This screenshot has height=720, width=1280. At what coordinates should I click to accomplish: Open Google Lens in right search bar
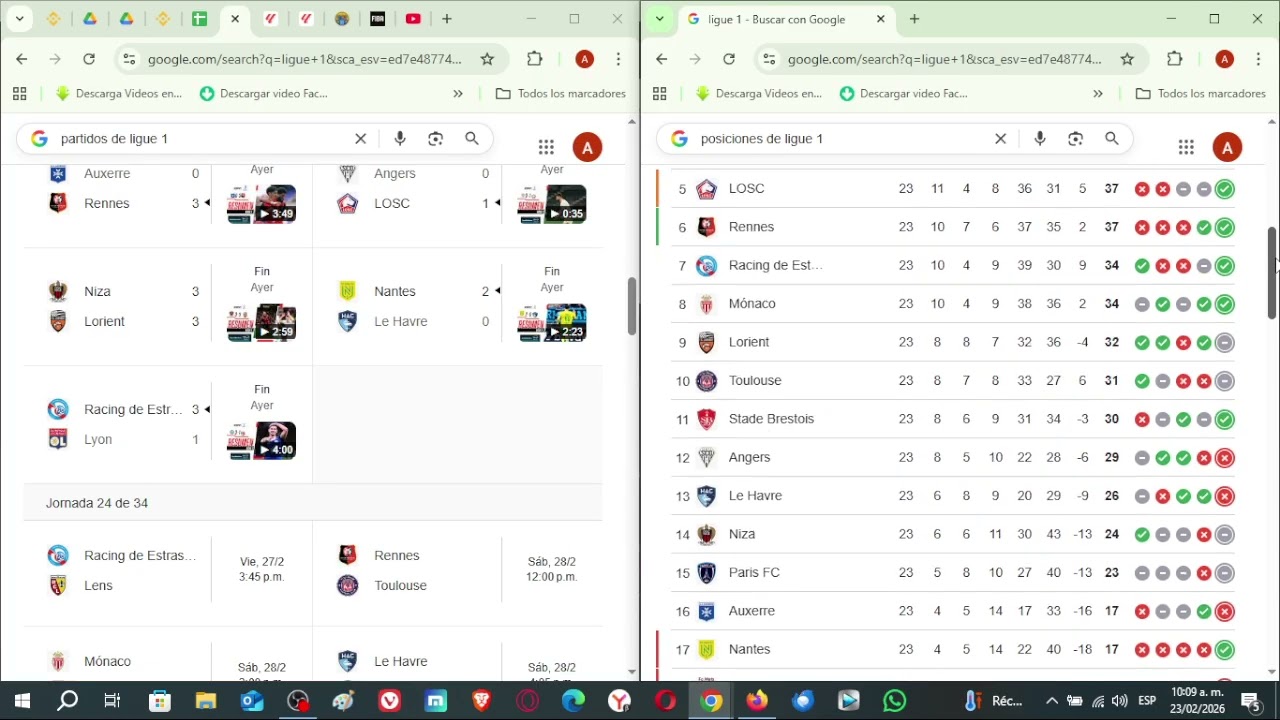click(1076, 139)
